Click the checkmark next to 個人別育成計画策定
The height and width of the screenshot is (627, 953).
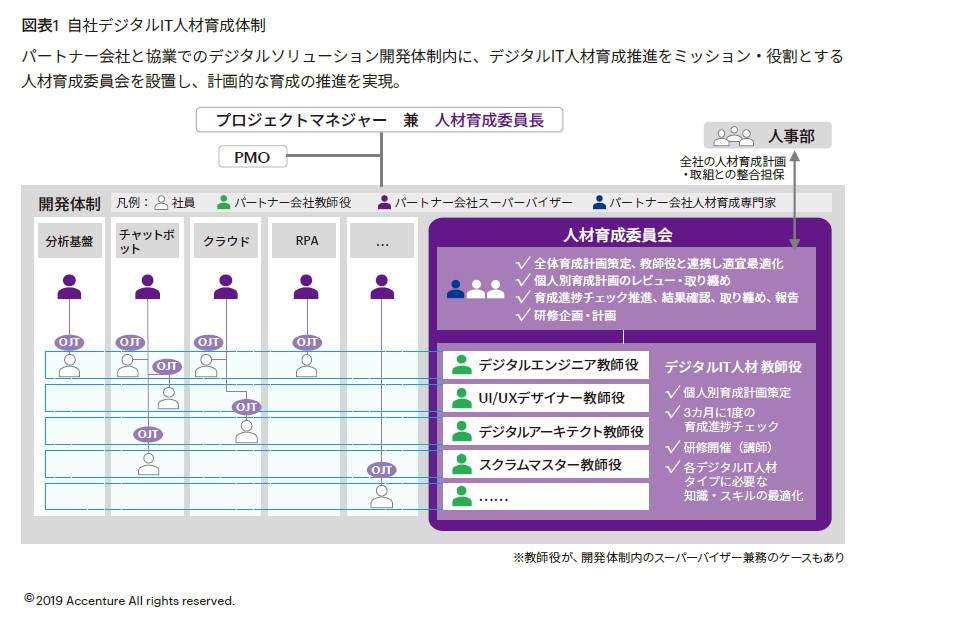672,392
